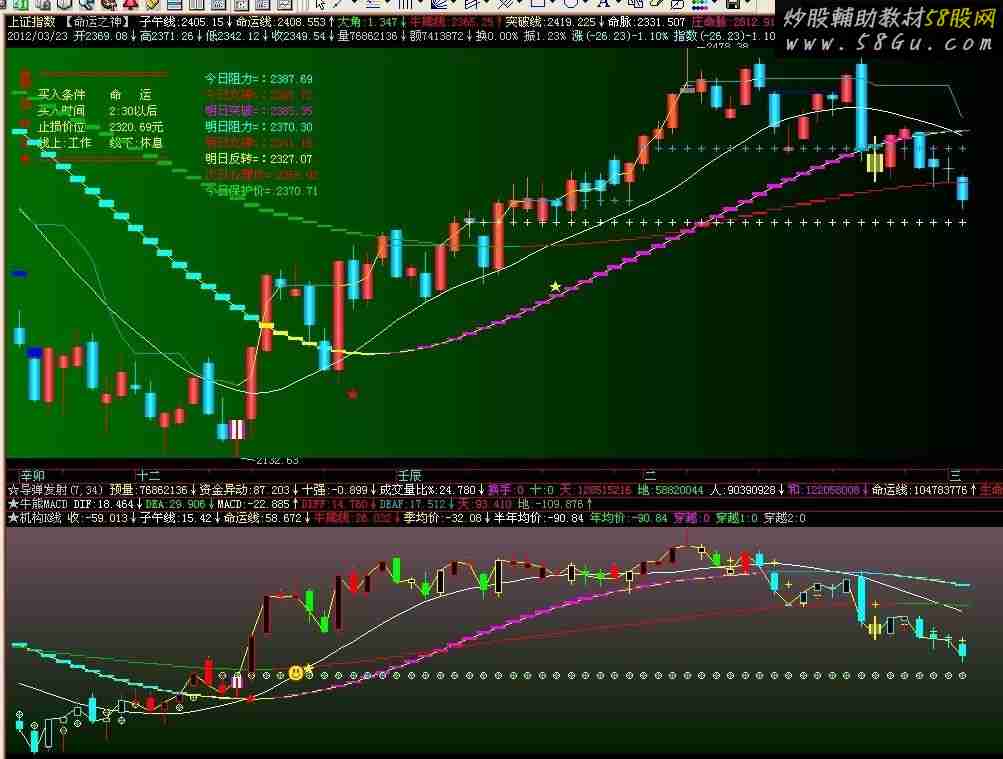The height and width of the screenshot is (759, 1003).
Task: Click the high price 高2371.26
Action: (x=167, y=36)
